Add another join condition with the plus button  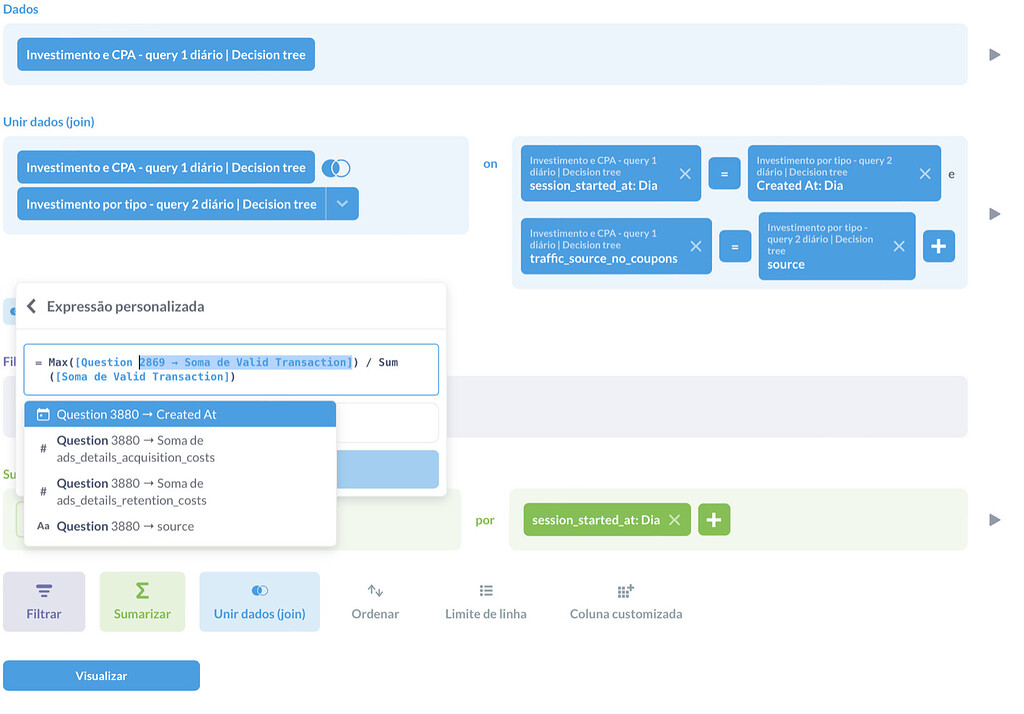[x=938, y=246]
